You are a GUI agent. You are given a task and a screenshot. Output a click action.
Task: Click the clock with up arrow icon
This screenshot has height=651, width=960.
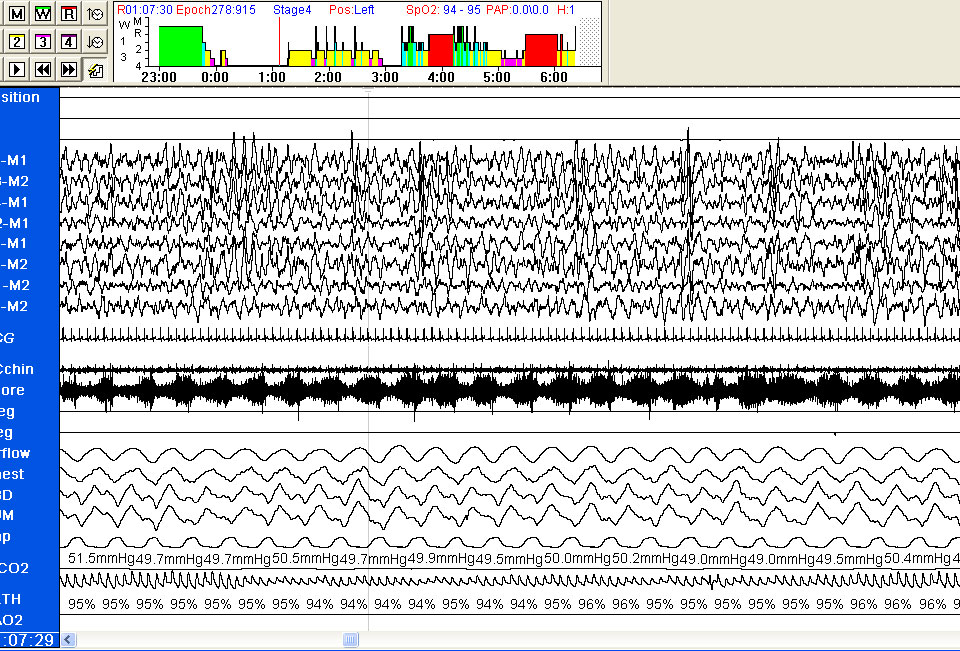[95, 14]
